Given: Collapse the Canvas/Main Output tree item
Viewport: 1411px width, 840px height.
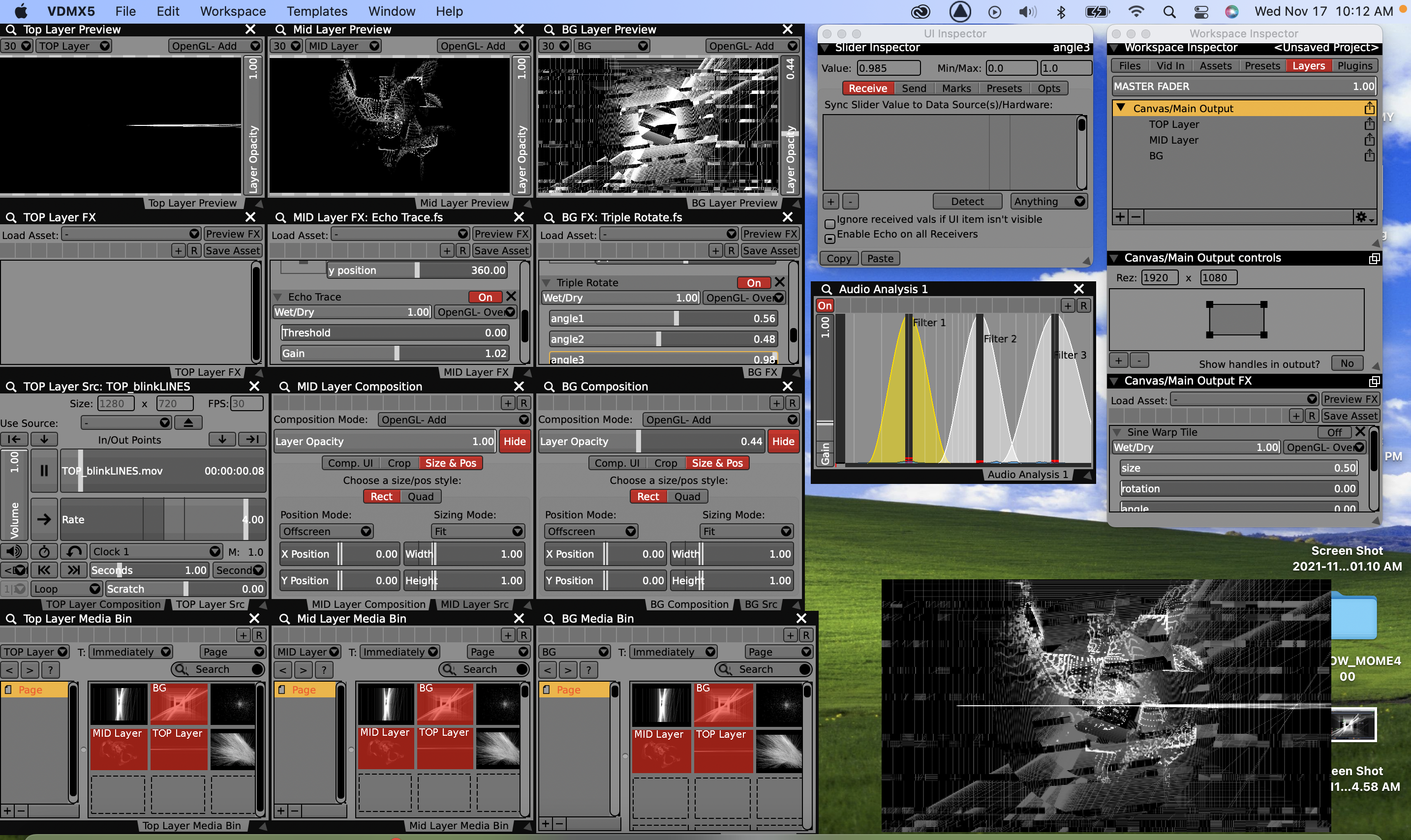Looking at the screenshot, I should coord(1121,108).
